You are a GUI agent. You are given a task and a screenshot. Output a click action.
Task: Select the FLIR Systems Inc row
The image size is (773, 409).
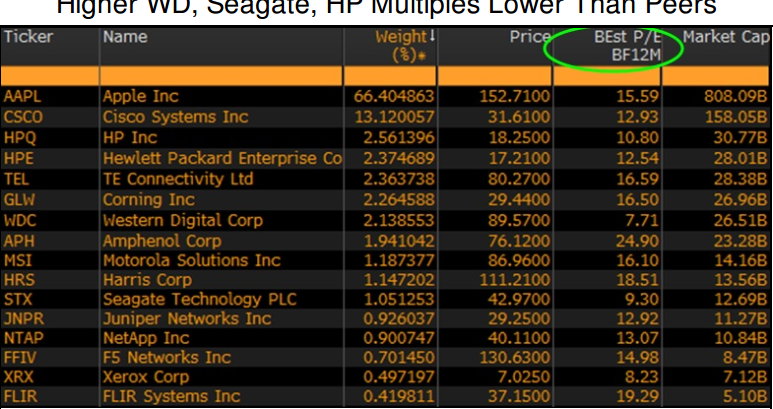171,397
